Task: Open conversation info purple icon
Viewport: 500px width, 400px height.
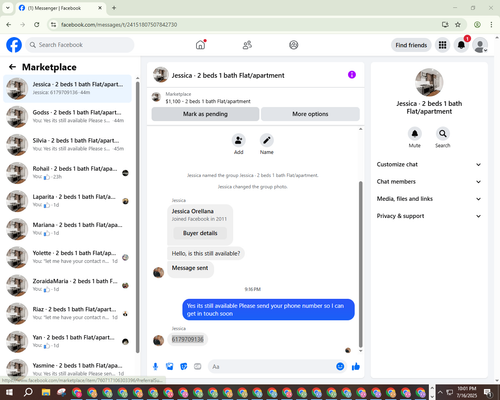Action: [352, 75]
